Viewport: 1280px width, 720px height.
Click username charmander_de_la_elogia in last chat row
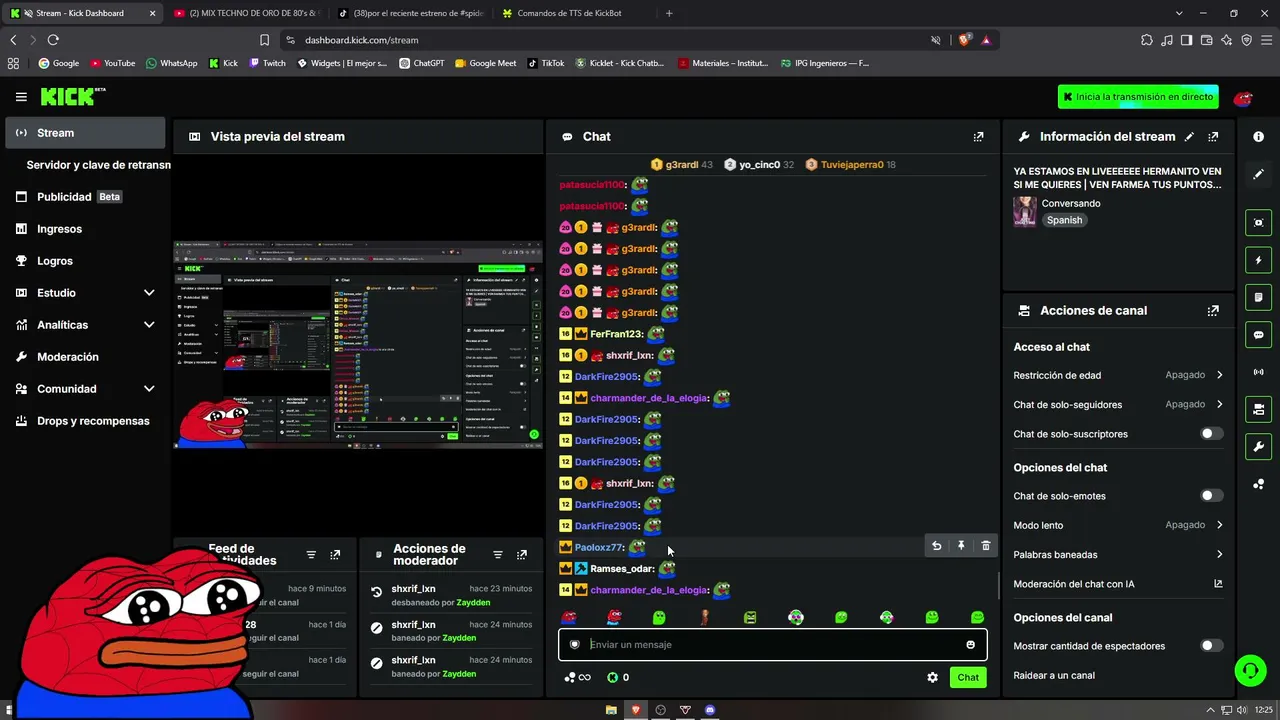pos(649,590)
